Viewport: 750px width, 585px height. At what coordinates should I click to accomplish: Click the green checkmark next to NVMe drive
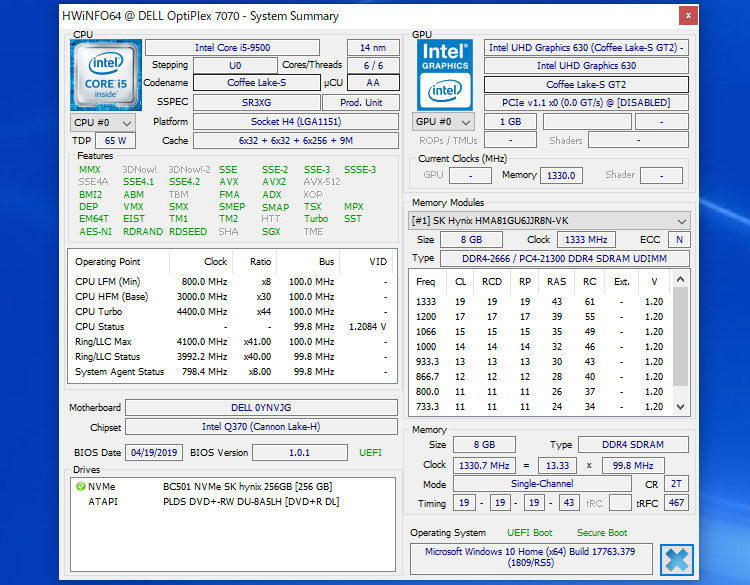(80, 486)
